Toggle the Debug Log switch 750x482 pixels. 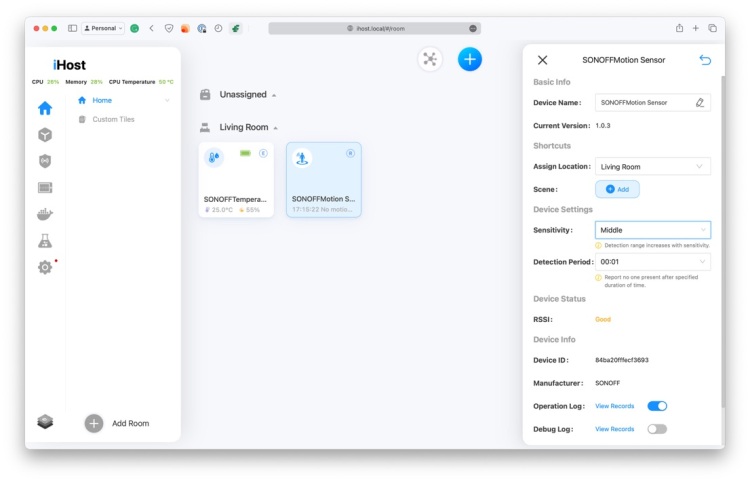point(657,429)
